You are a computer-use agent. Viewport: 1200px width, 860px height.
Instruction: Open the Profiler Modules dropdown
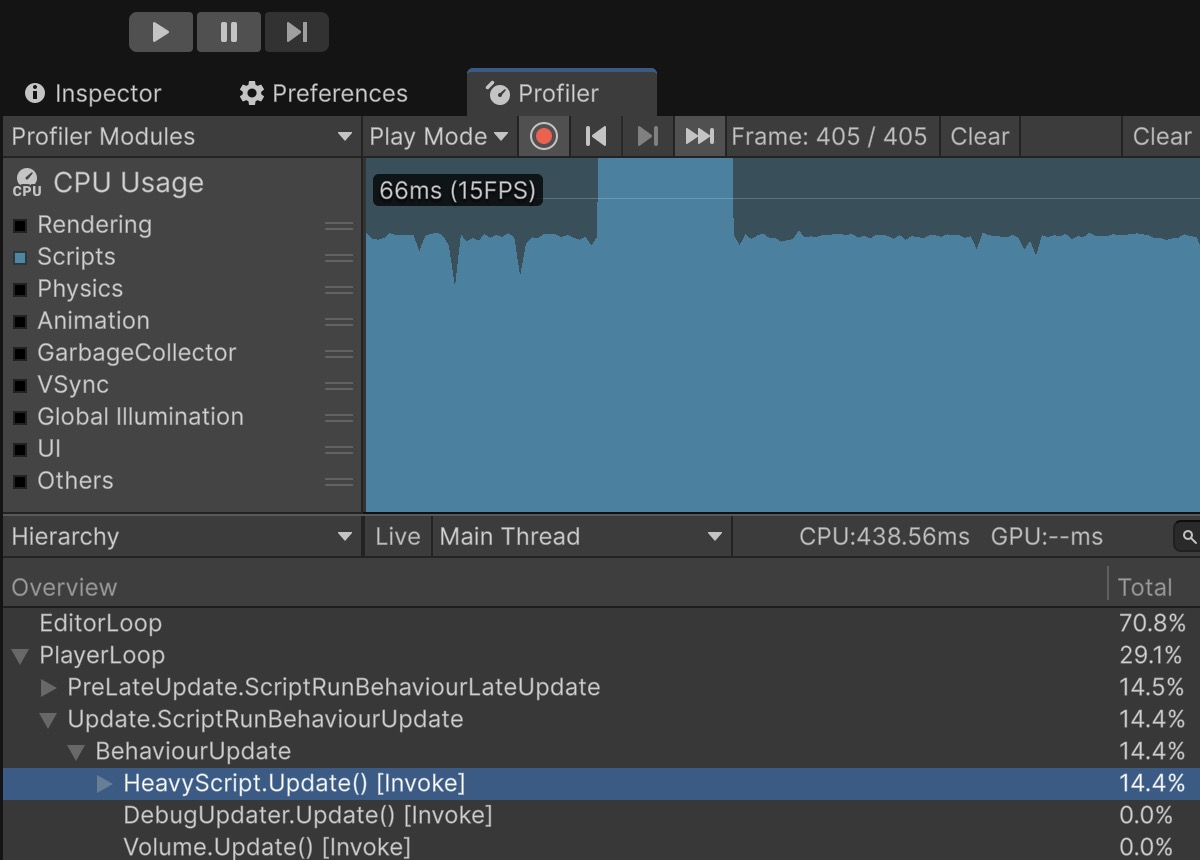181,136
